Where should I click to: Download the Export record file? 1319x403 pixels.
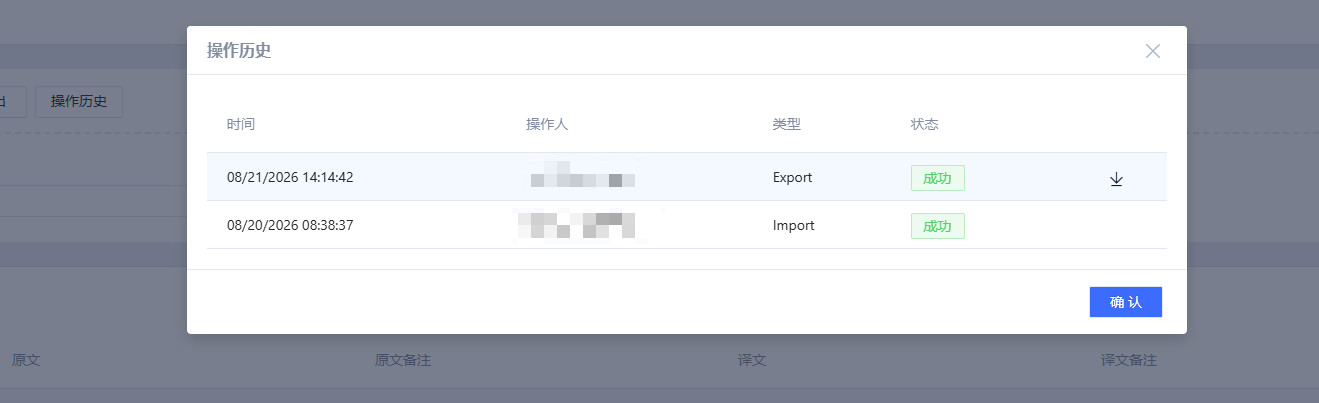pos(1116,179)
